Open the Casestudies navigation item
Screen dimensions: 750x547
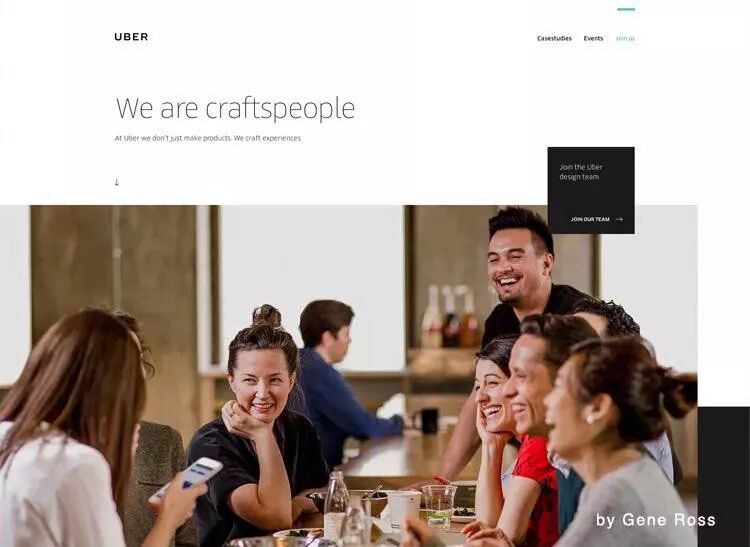tap(554, 38)
